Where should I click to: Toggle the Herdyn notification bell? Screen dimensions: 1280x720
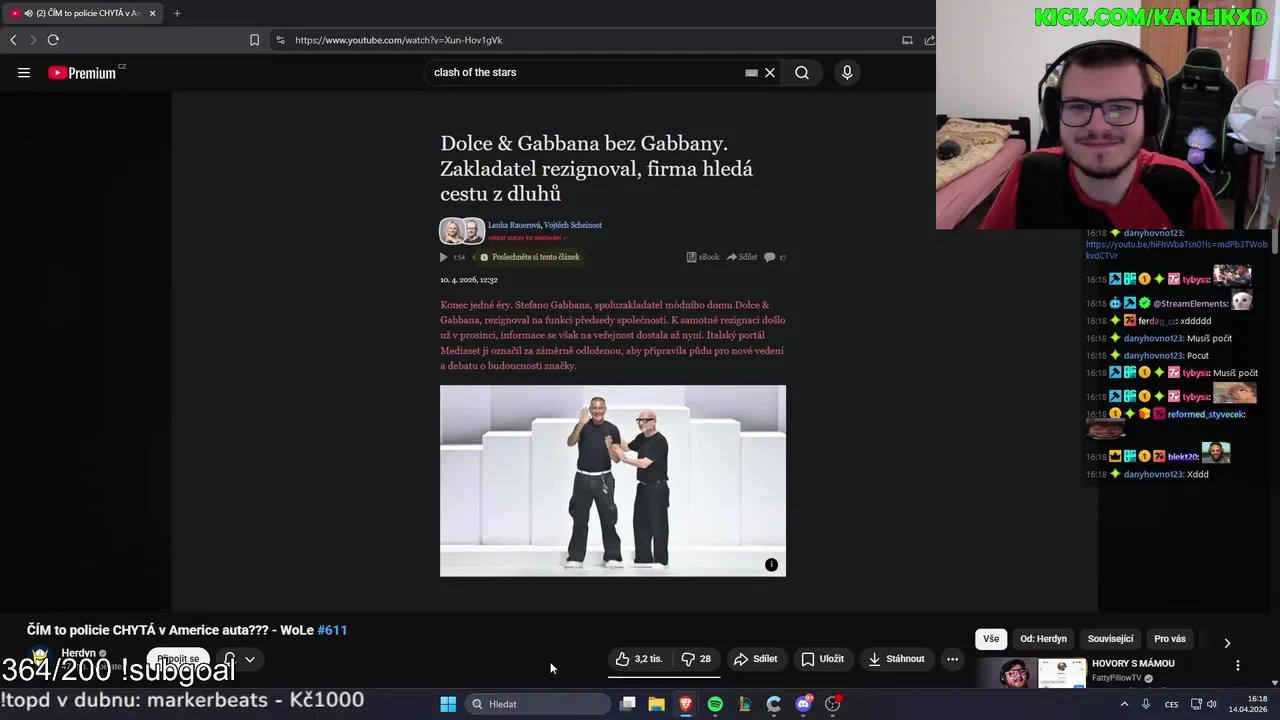coord(229,659)
